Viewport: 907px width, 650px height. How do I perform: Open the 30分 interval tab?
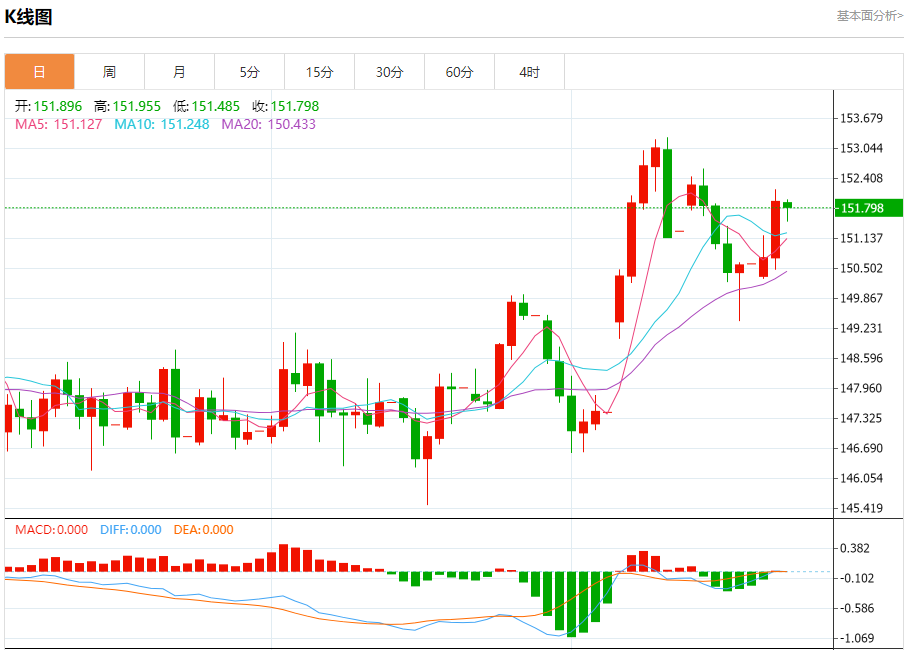tap(389, 72)
